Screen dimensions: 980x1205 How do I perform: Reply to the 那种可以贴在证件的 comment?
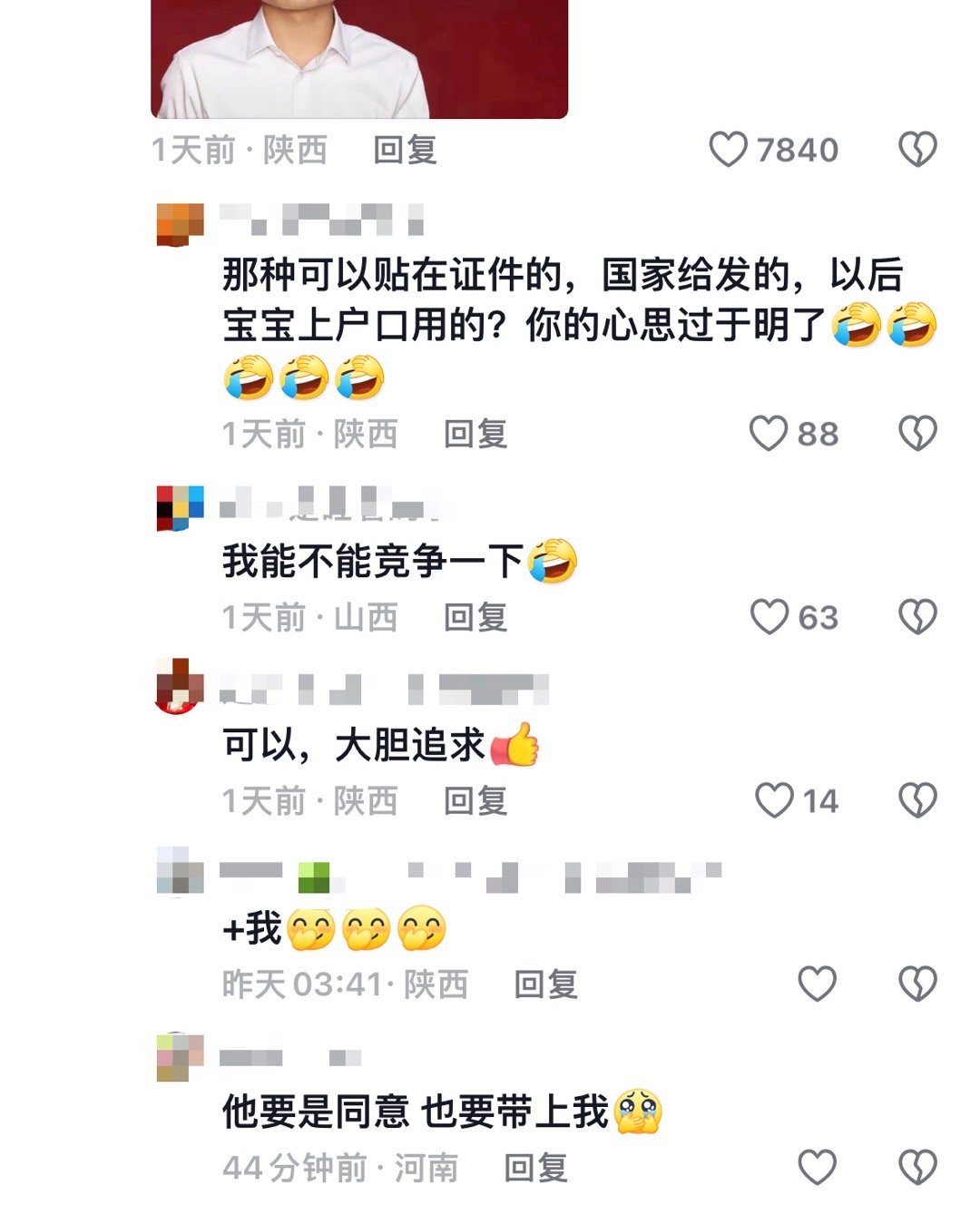pos(475,434)
